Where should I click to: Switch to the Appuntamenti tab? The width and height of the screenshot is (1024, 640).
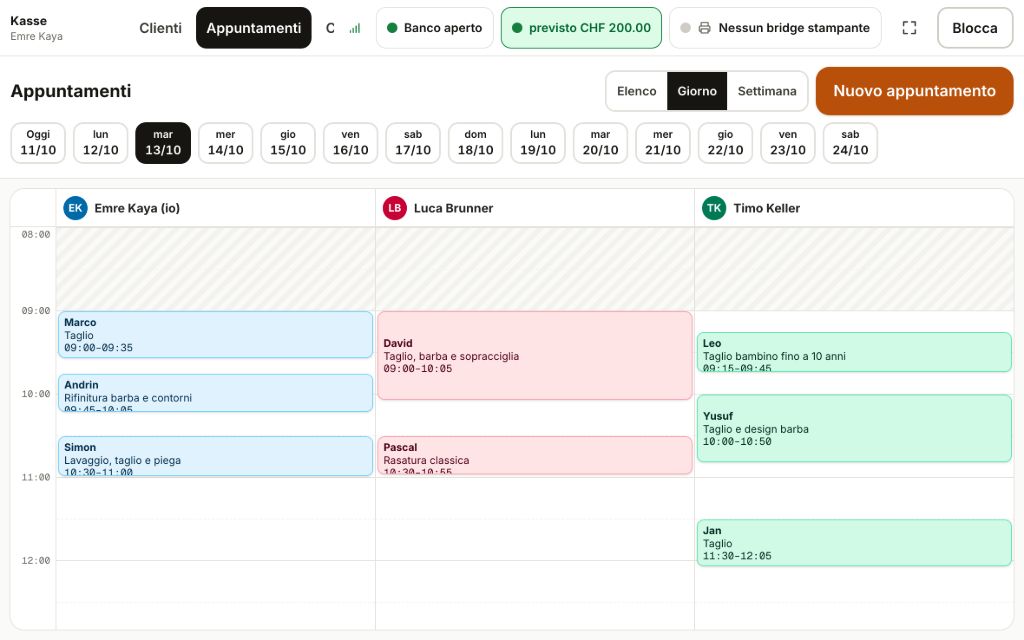pyautogui.click(x=253, y=28)
